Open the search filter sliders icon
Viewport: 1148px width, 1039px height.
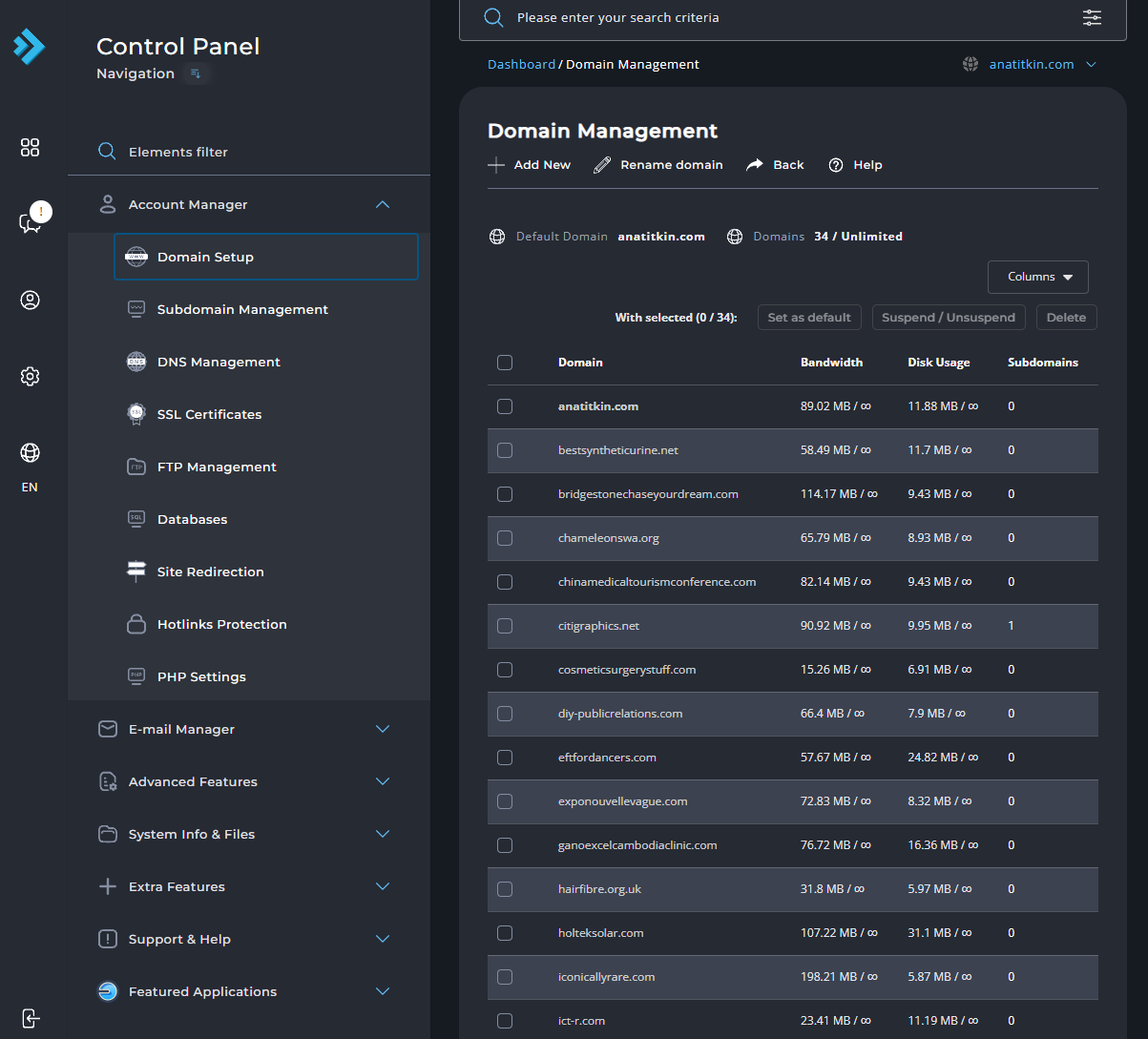(1092, 17)
